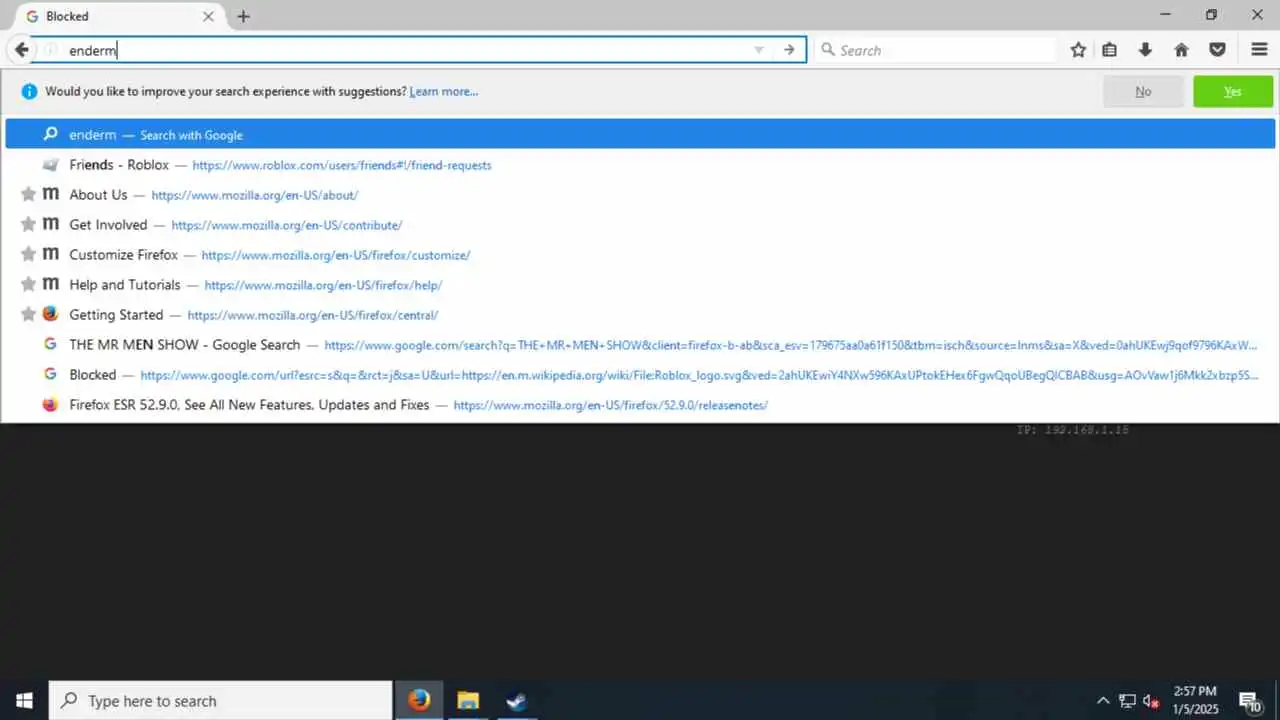Click the Pocket toolbar icon
This screenshot has width=1280, height=720.
tap(1217, 50)
